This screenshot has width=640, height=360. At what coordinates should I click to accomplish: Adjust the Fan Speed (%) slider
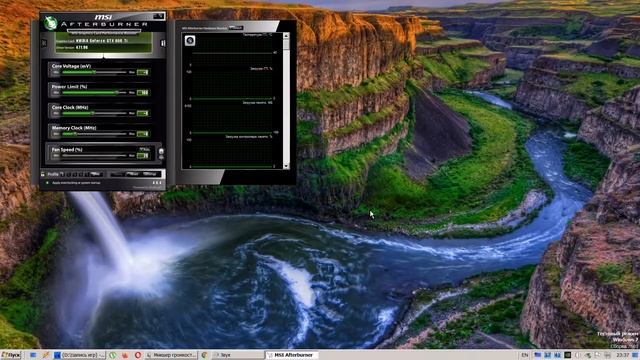(x=94, y=156)
